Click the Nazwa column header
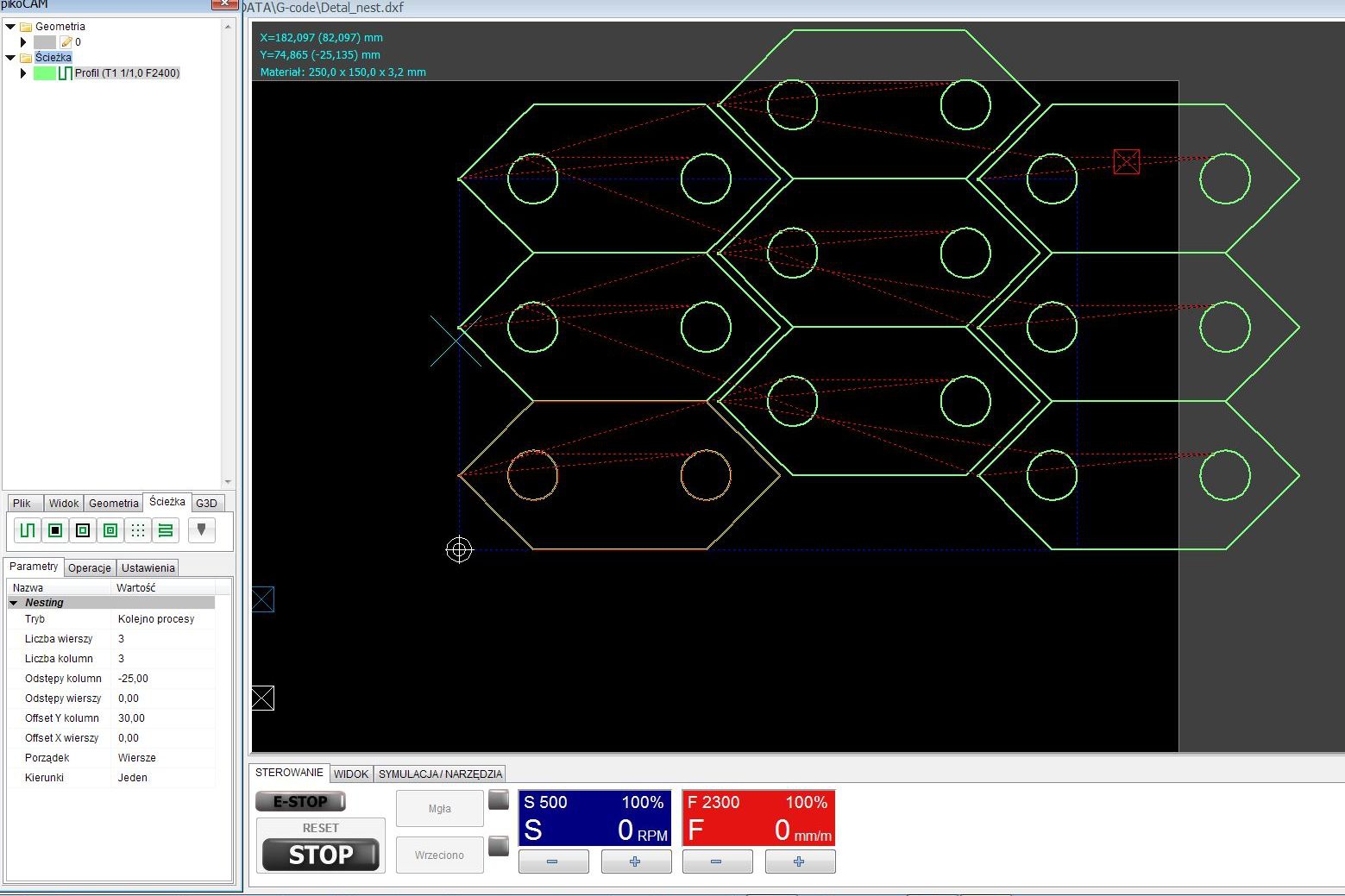 (x=60, y=588)
